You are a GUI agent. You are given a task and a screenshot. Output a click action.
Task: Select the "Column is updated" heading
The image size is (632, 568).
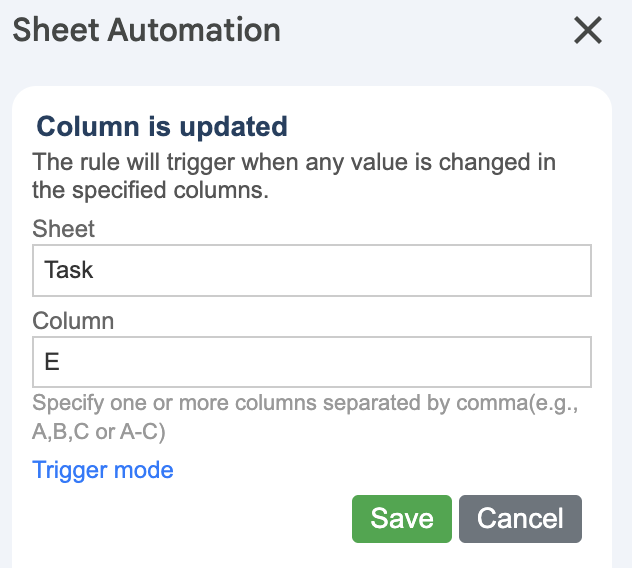point(162,127)
